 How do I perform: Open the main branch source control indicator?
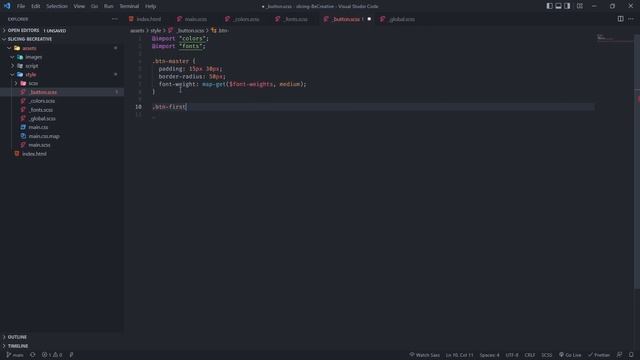(15, 355)
